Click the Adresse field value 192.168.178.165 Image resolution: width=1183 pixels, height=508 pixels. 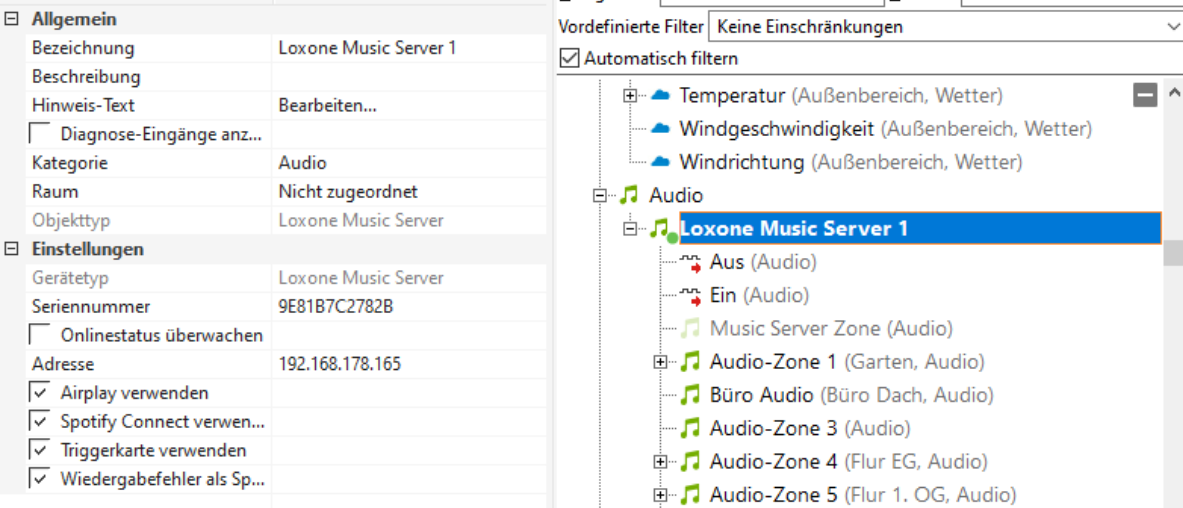tap(339, 364)
